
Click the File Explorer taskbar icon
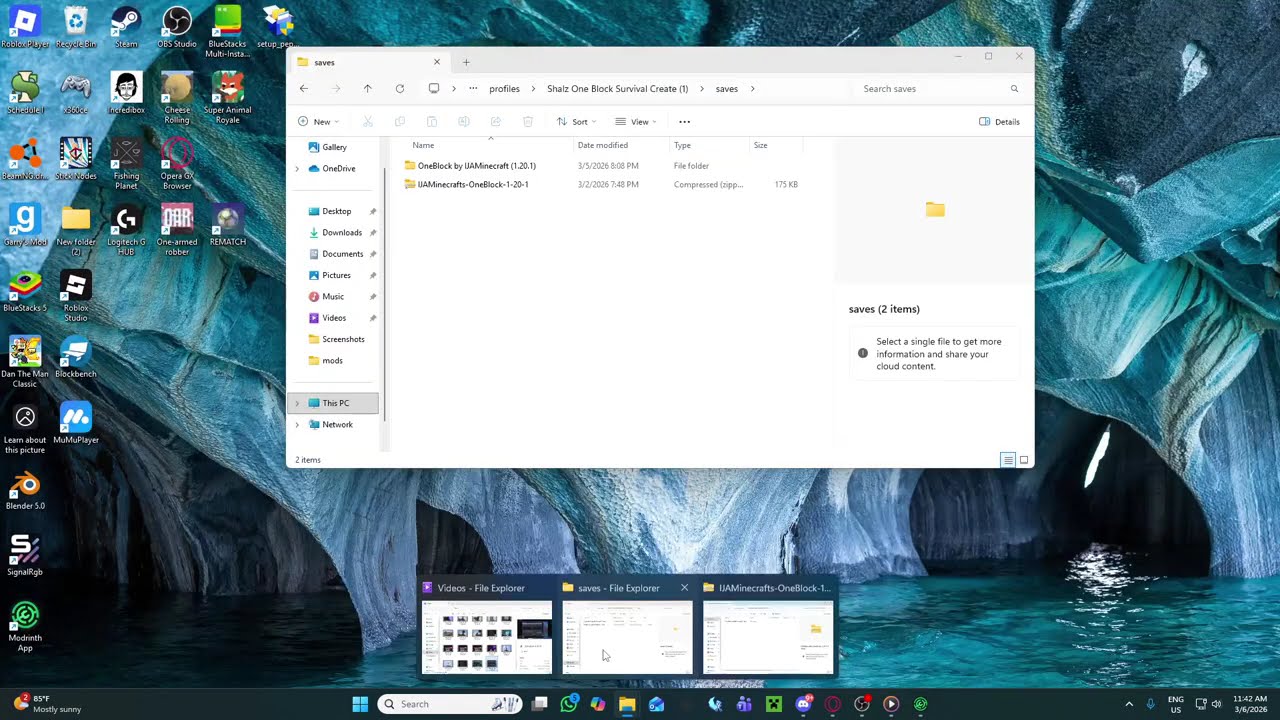[627, 704]
